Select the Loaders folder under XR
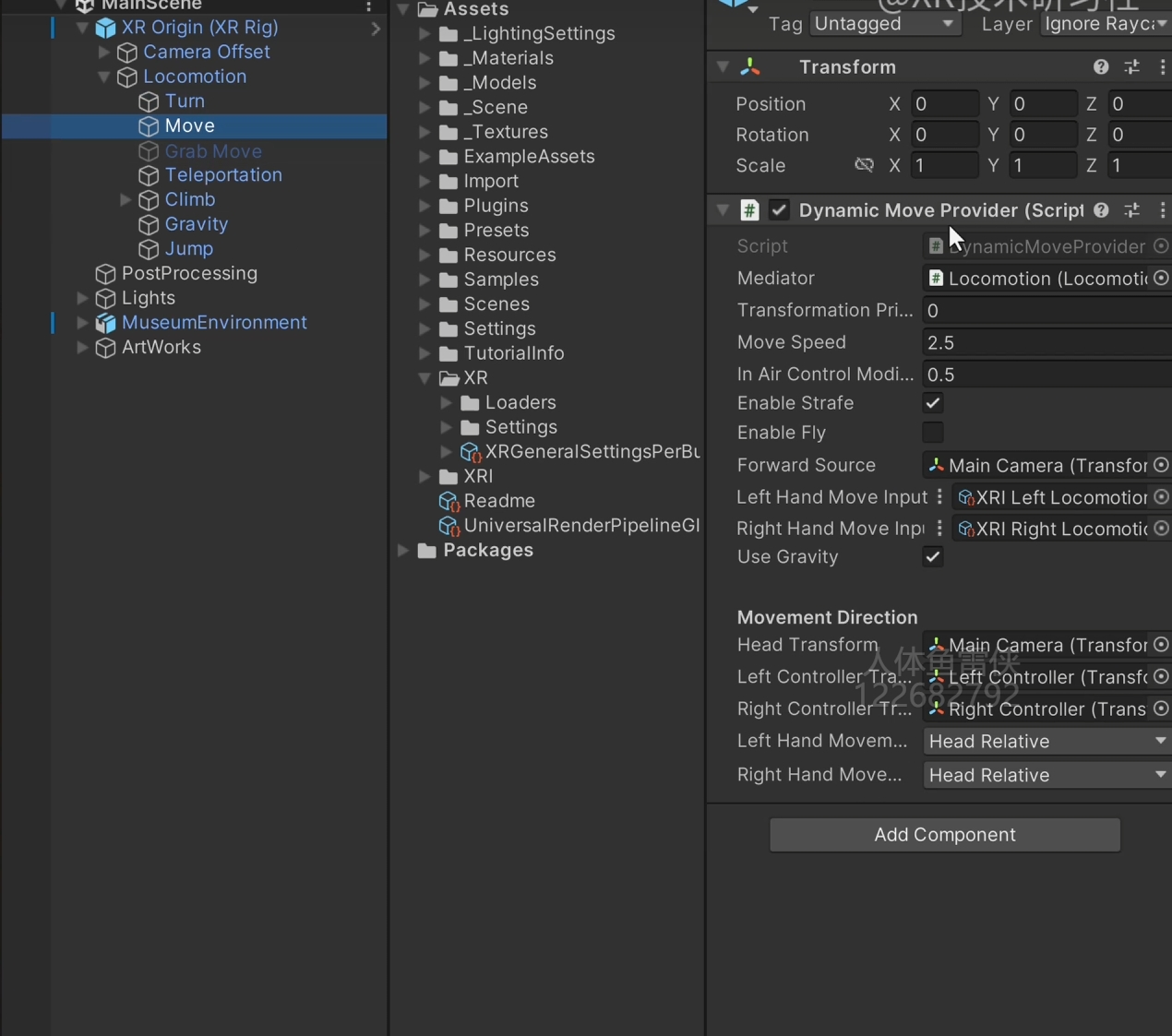Screen dimensions: 1172x1036 520,402
